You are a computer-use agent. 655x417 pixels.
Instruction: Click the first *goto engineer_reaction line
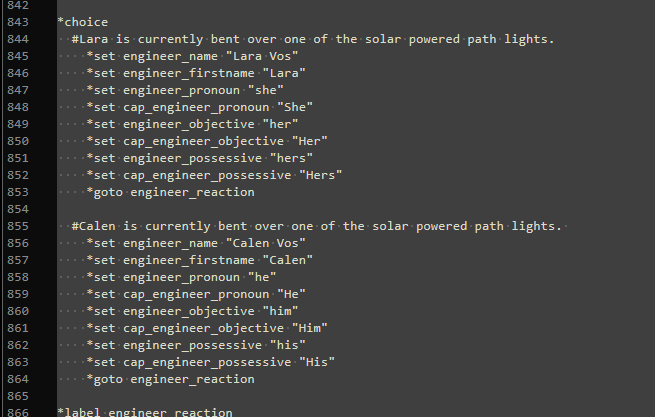[x=170, y=192]
